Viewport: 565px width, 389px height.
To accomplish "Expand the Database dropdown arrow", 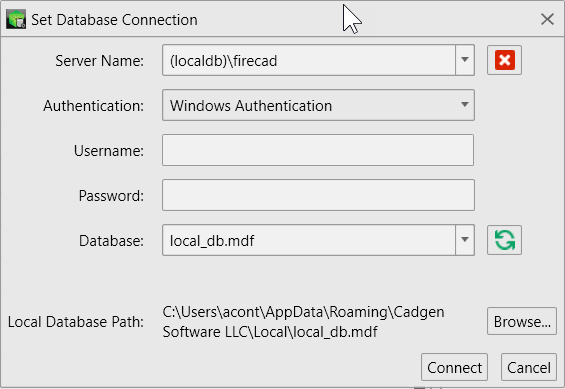I will pos(465,240).
